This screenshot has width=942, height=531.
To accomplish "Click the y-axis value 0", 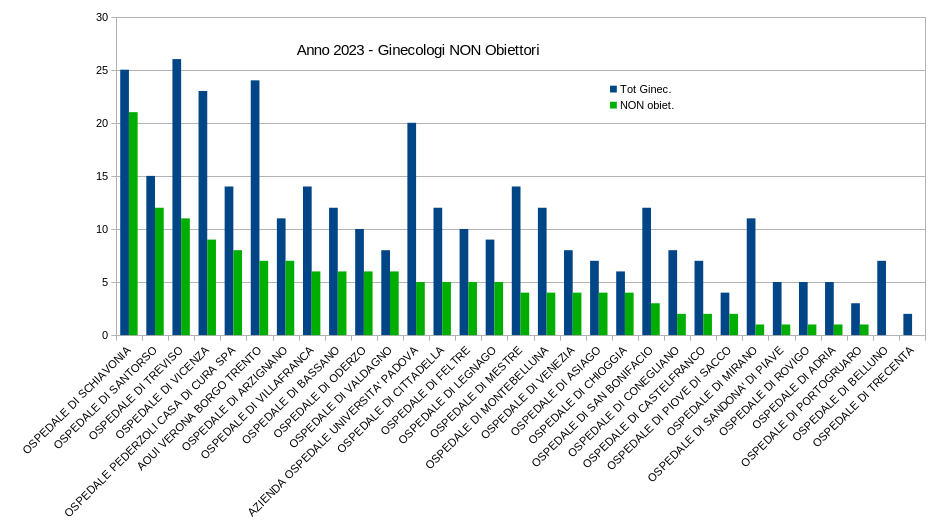I will click(105, 335).
